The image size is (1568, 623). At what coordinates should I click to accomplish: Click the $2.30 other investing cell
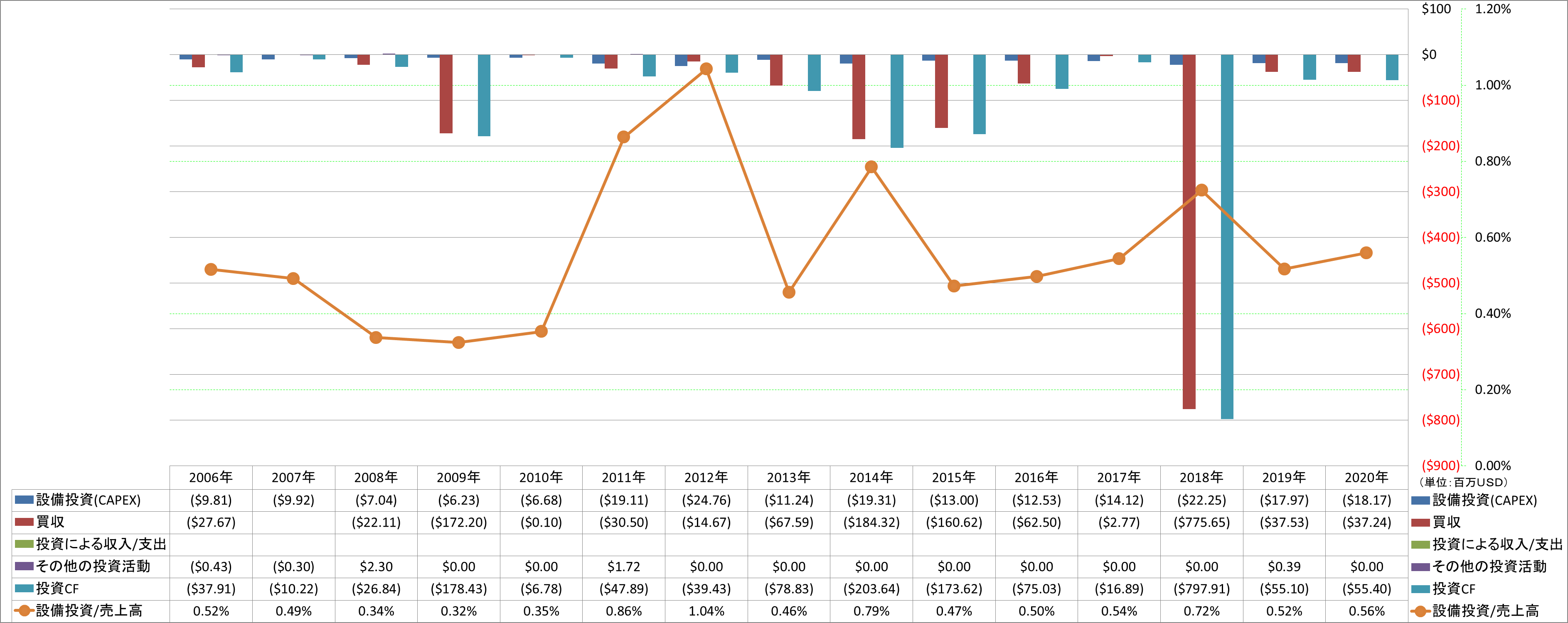pyautogui.click(x=376, y=567)
